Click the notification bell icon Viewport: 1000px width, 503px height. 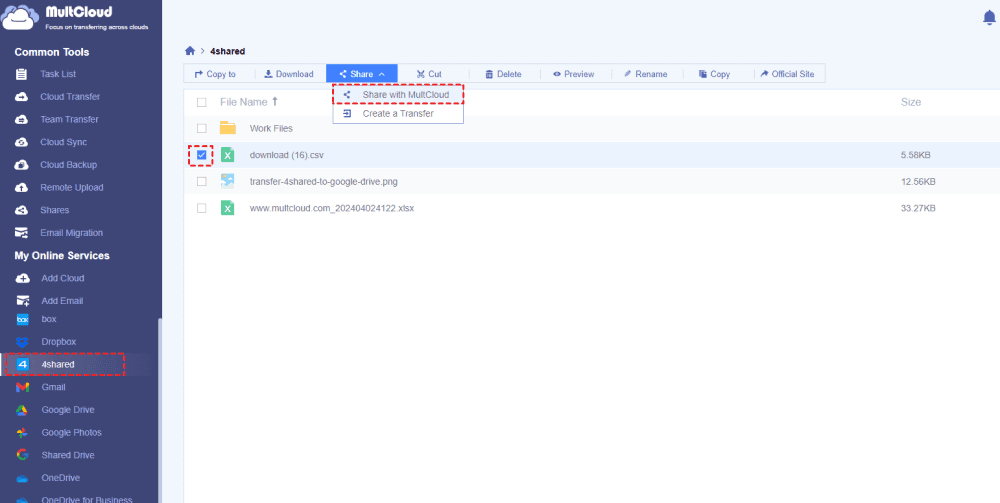[x=989, y=18]
